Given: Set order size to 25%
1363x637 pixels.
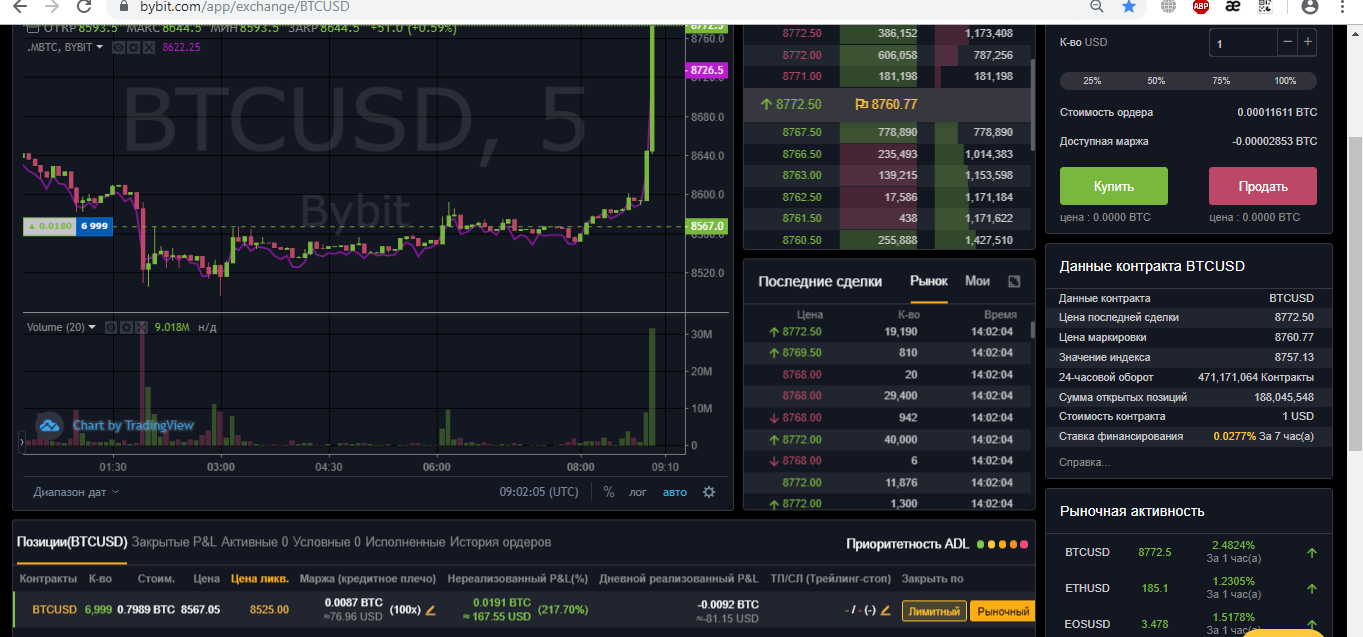Looking at the screenshot, I should coord(1092,81).
